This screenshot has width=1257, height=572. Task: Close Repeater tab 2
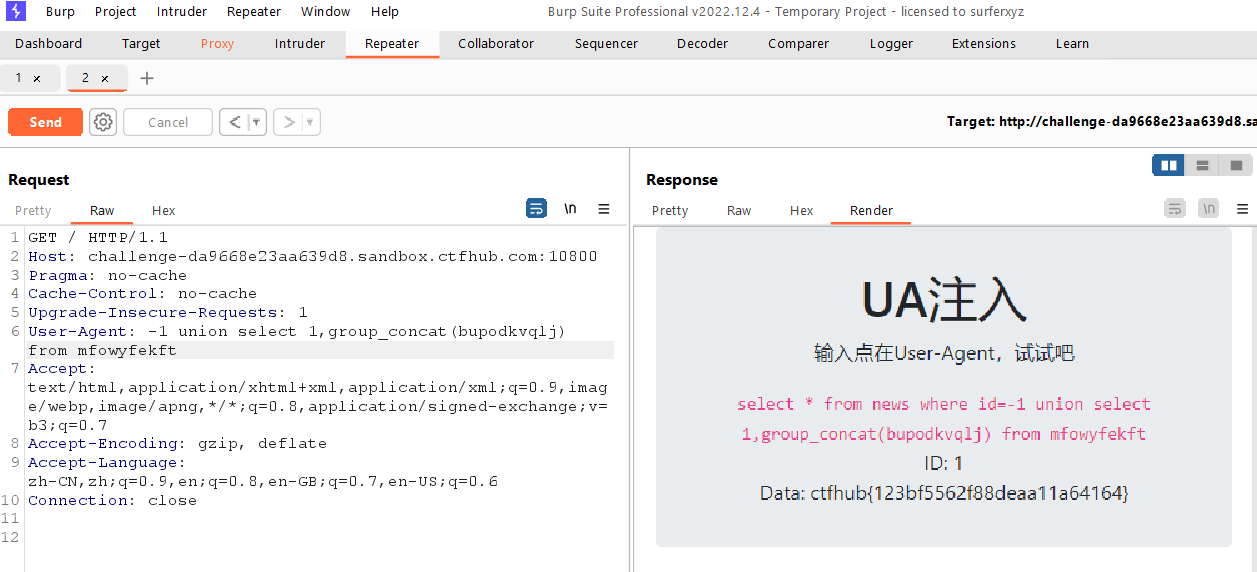pos(104,78)
